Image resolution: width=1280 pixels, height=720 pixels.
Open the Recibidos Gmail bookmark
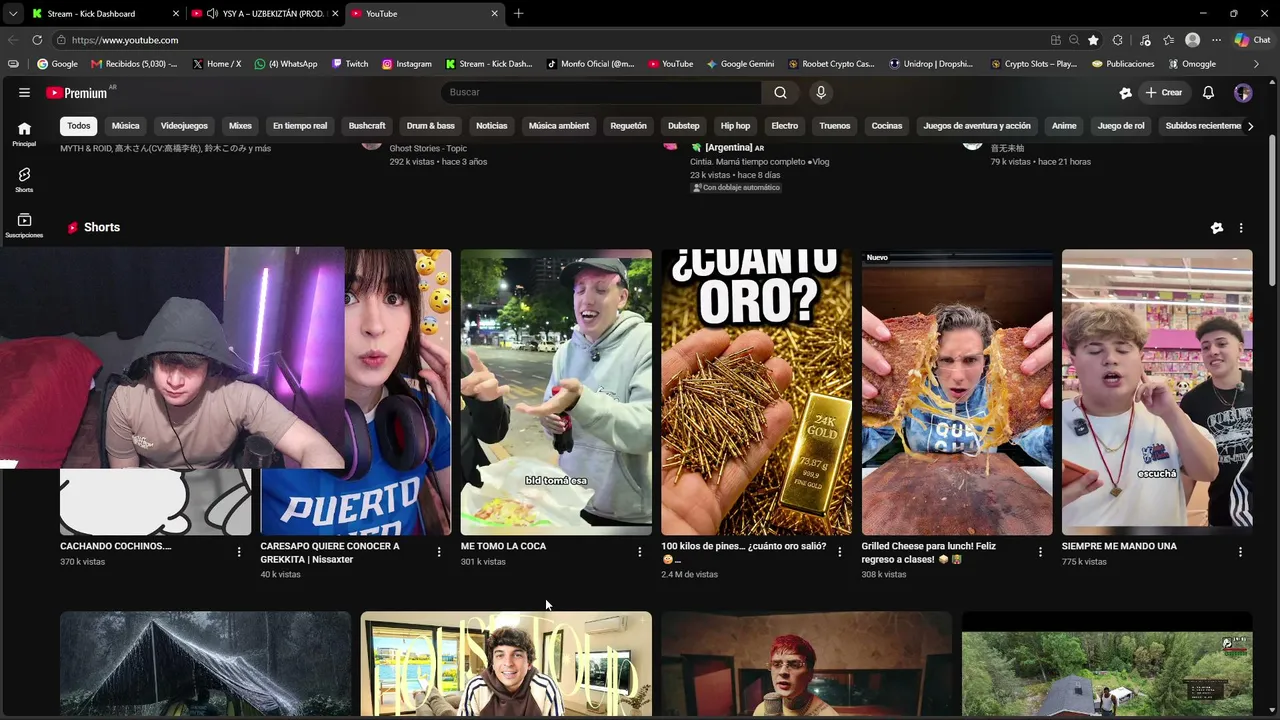(134, 64)
